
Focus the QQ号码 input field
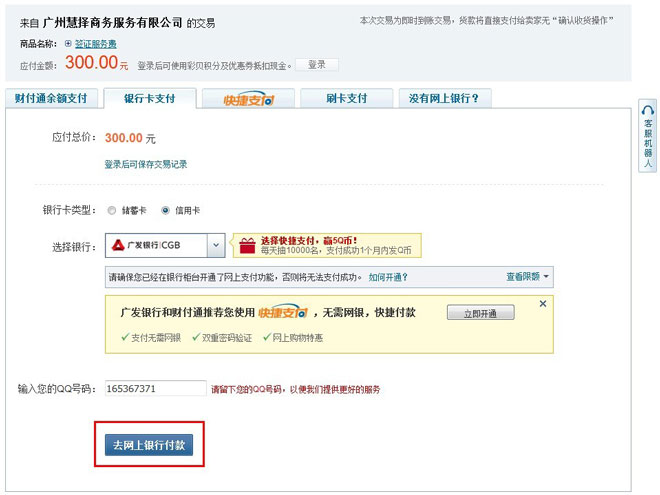coord(156,389)
